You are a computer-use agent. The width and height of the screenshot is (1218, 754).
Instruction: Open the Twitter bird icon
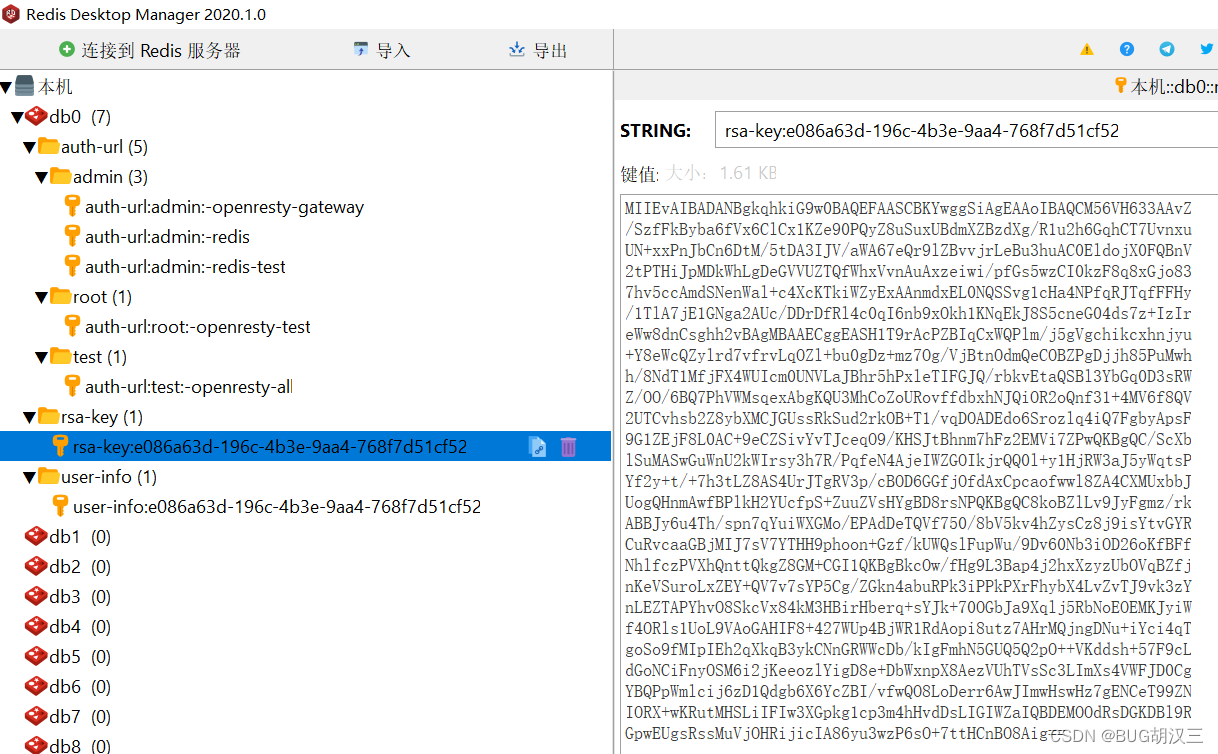tap(1206, 49)
